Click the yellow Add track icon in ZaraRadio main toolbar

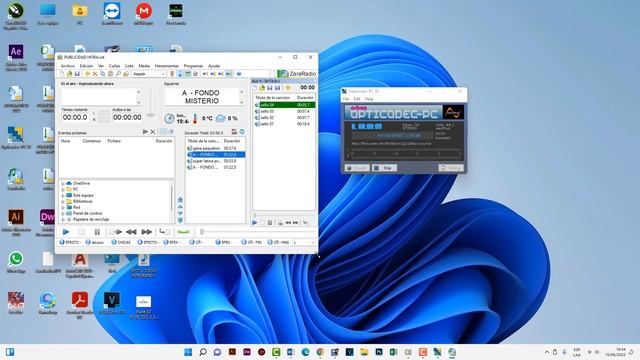point(87,74)
